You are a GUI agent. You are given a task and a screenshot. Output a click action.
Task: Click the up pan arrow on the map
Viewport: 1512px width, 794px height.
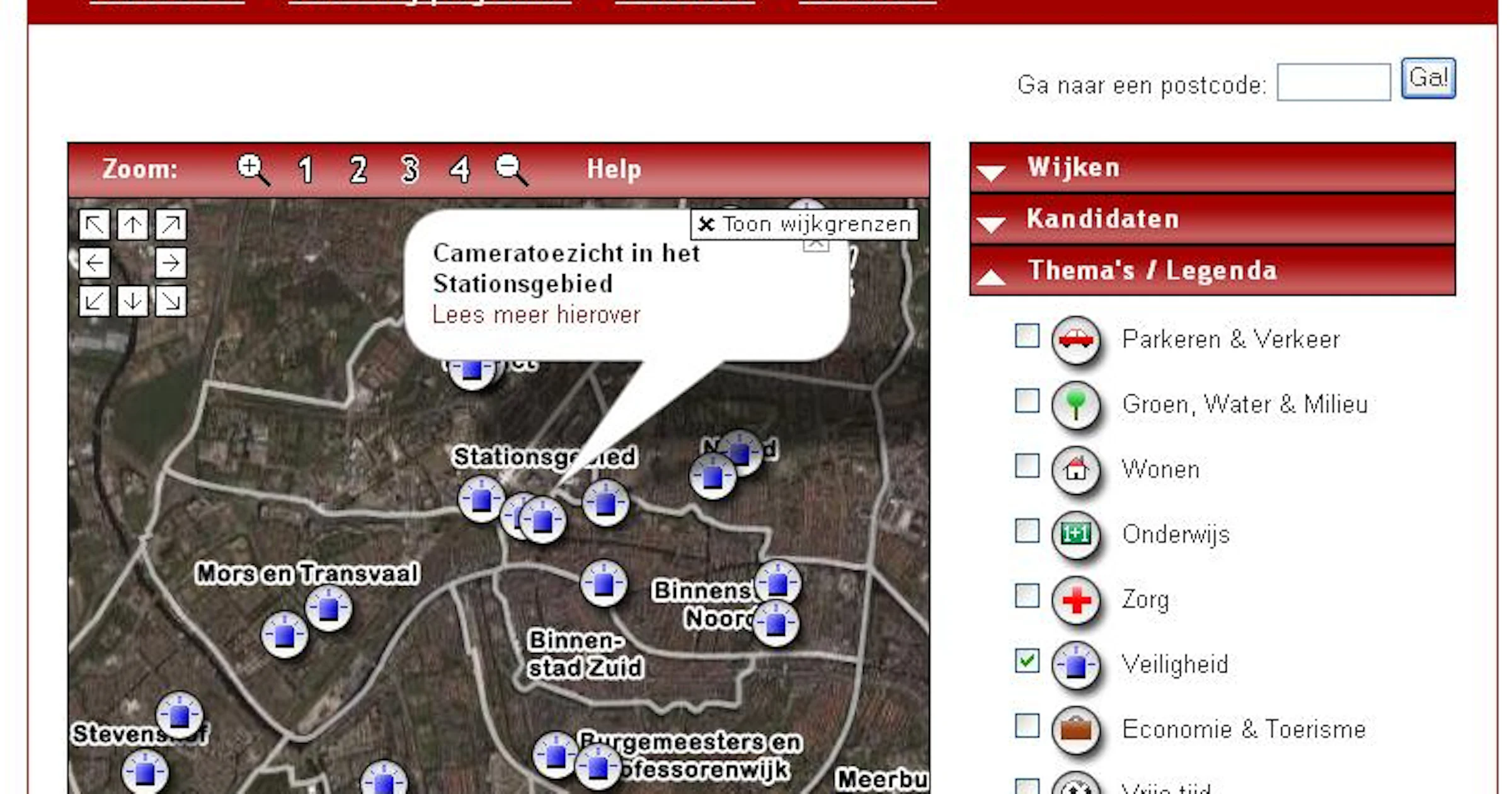pyautogui.click(x=132, y=225)
